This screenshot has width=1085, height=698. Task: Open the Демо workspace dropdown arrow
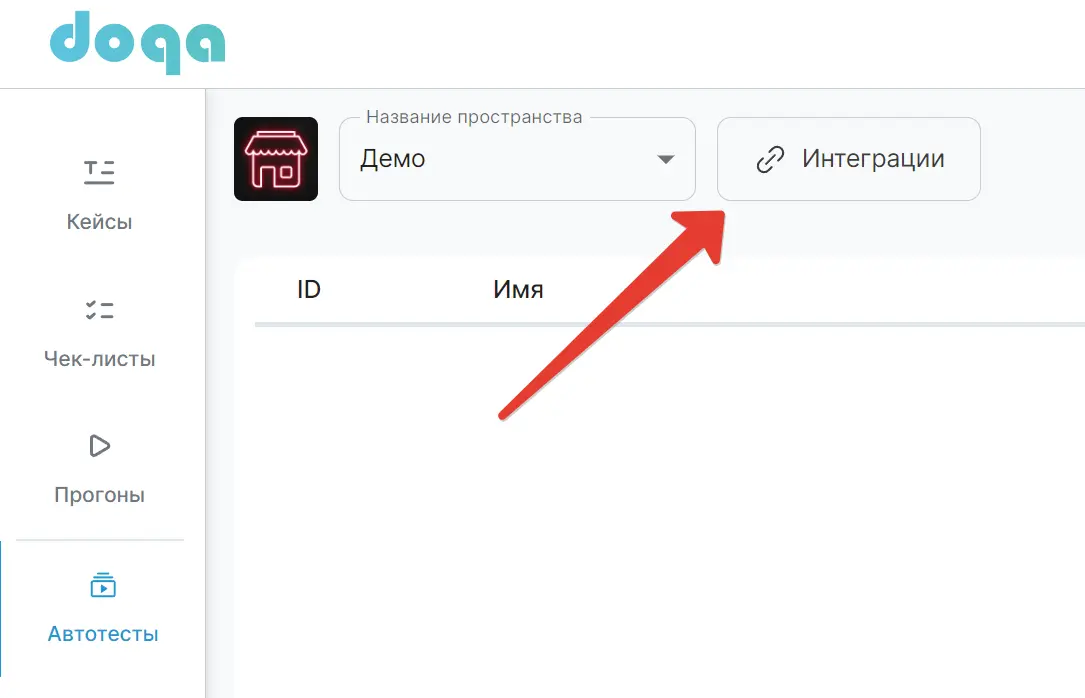point(665,159)
